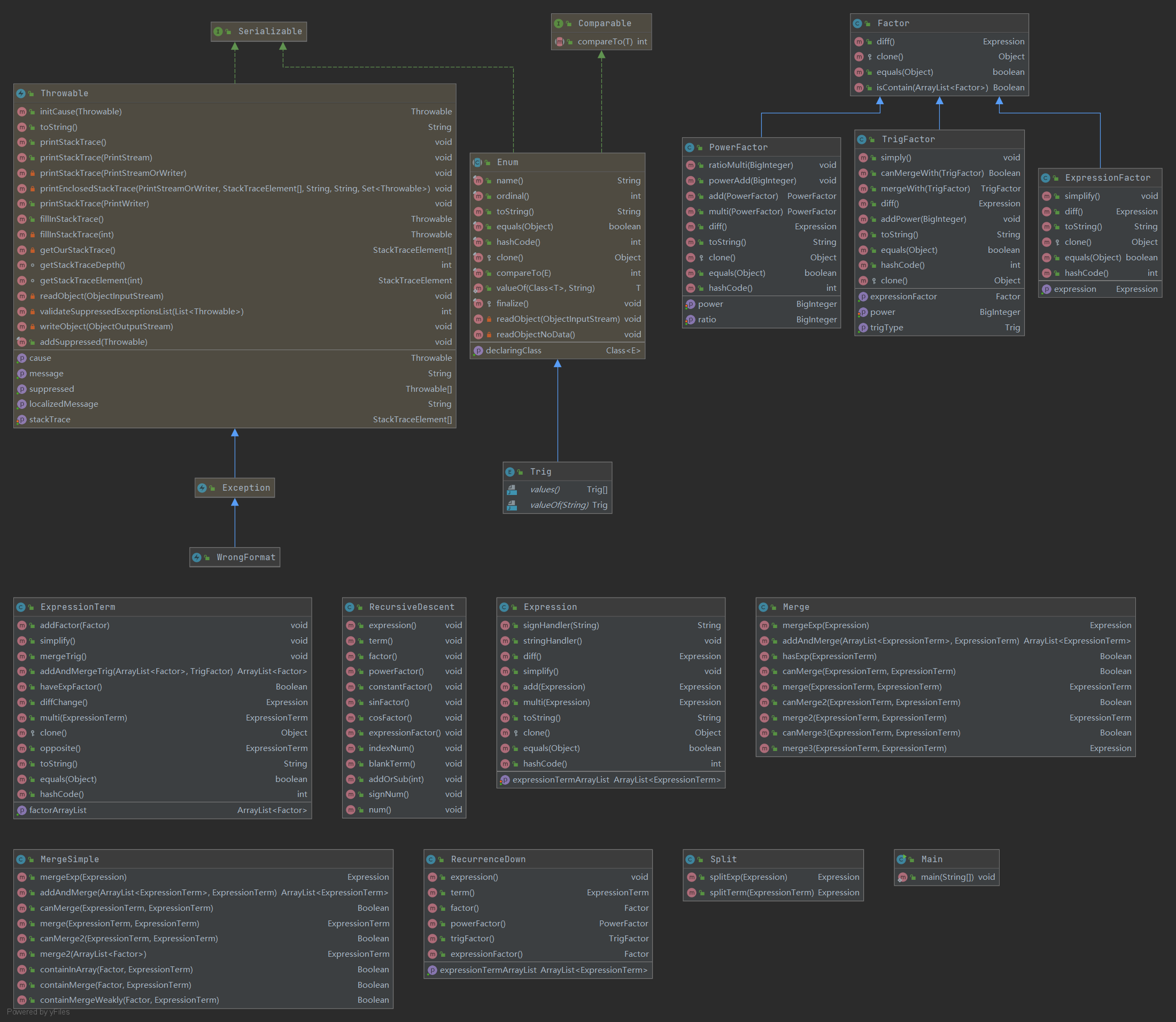Click the Exception class node title
Image resolution: width=1176 pixels, height=1022 pixels.
(x=246, y=487)
